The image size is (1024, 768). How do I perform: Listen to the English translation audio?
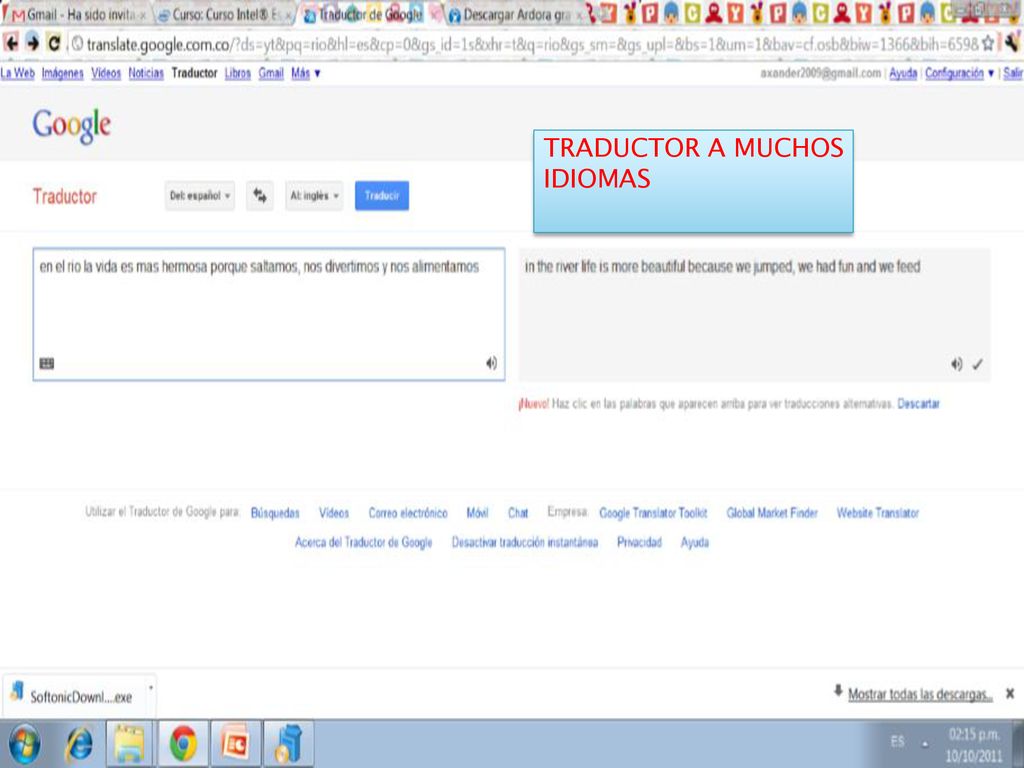click(x=956, y=364)
